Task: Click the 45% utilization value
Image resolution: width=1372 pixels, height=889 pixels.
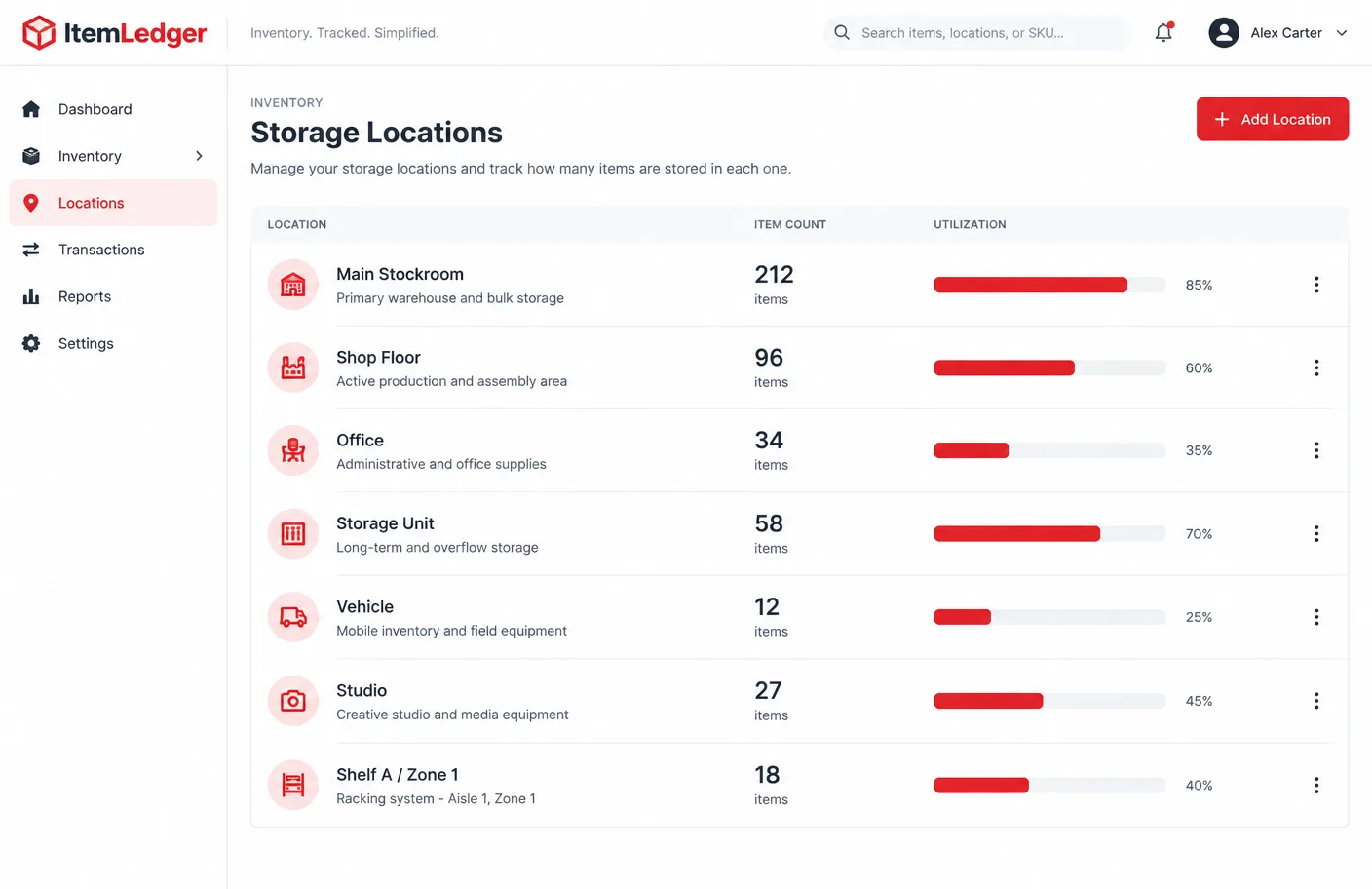Action: (1199, 701)
